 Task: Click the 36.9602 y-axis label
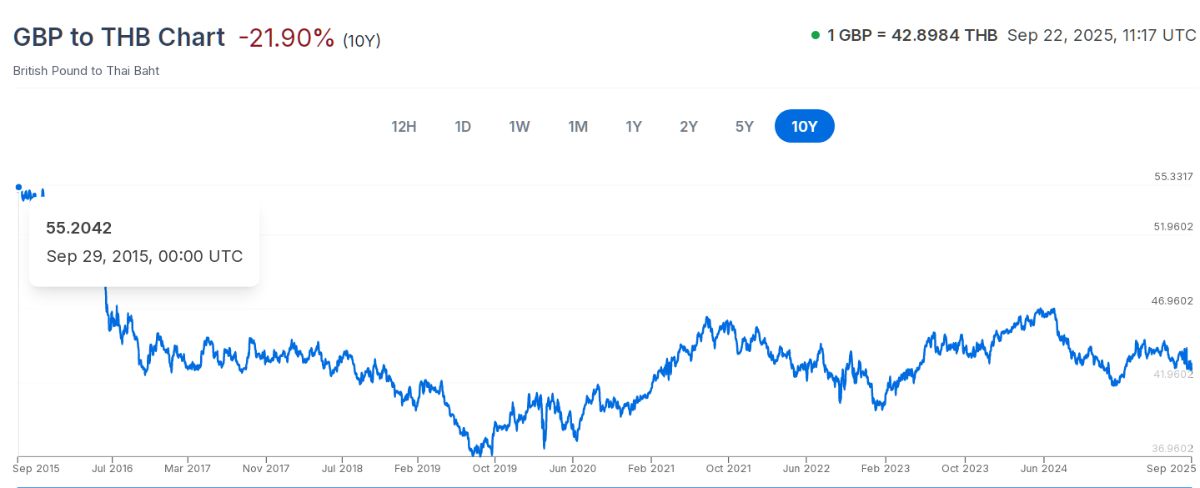(1174, 449)
